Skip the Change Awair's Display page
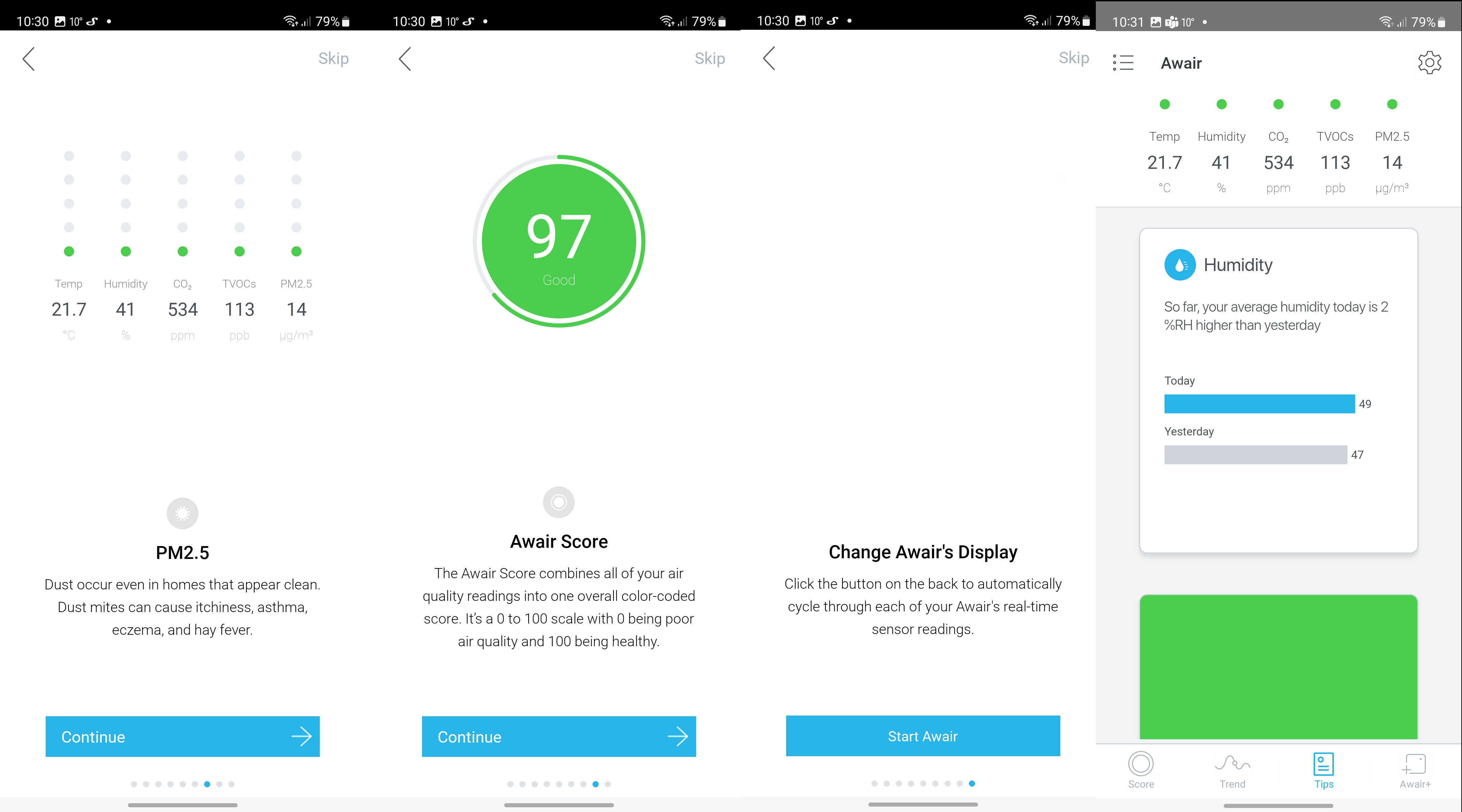 pyautogui.click(x=1074, y=58)
